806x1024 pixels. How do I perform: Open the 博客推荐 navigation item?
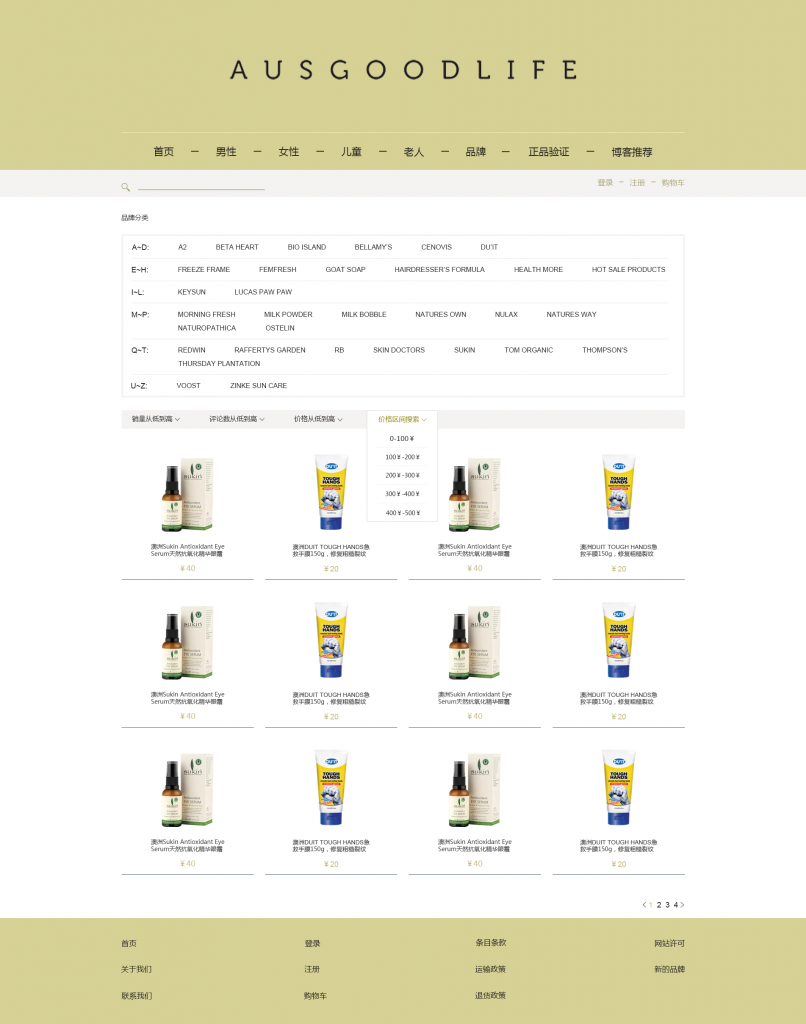click(x=632, y=152)
